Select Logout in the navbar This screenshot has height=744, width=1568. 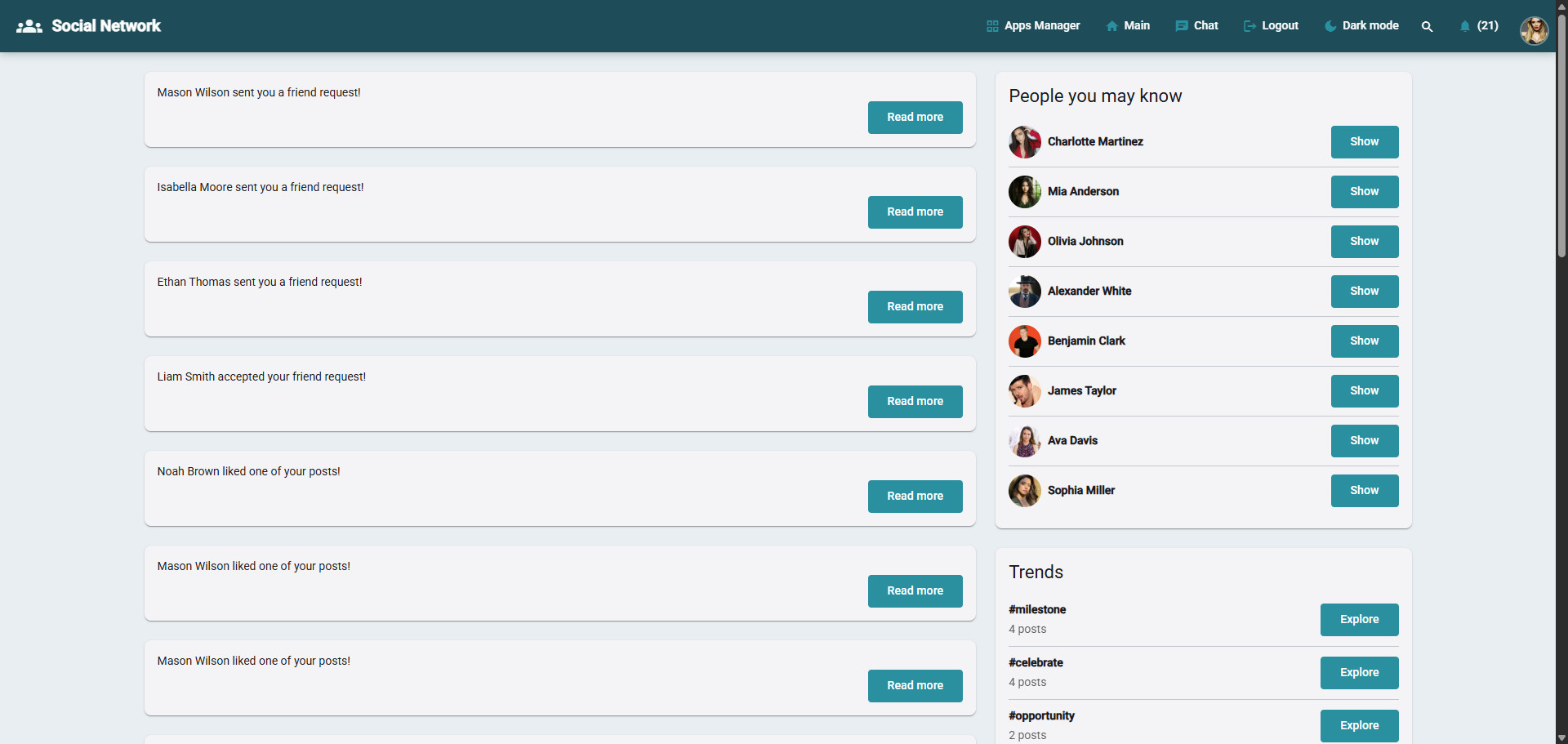(x=1271, y=26)
